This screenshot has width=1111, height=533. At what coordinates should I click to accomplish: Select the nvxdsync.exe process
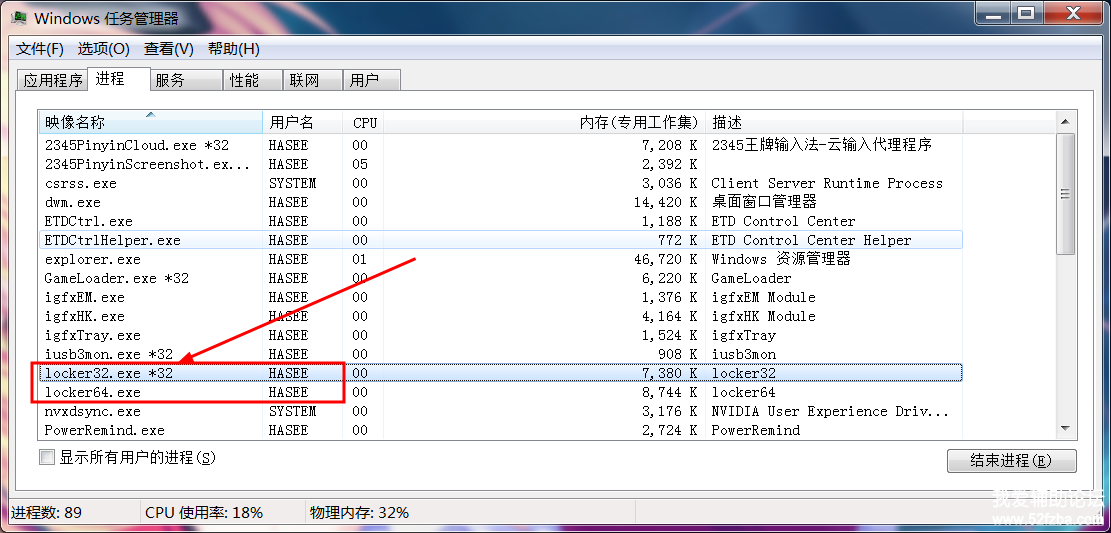501,411
